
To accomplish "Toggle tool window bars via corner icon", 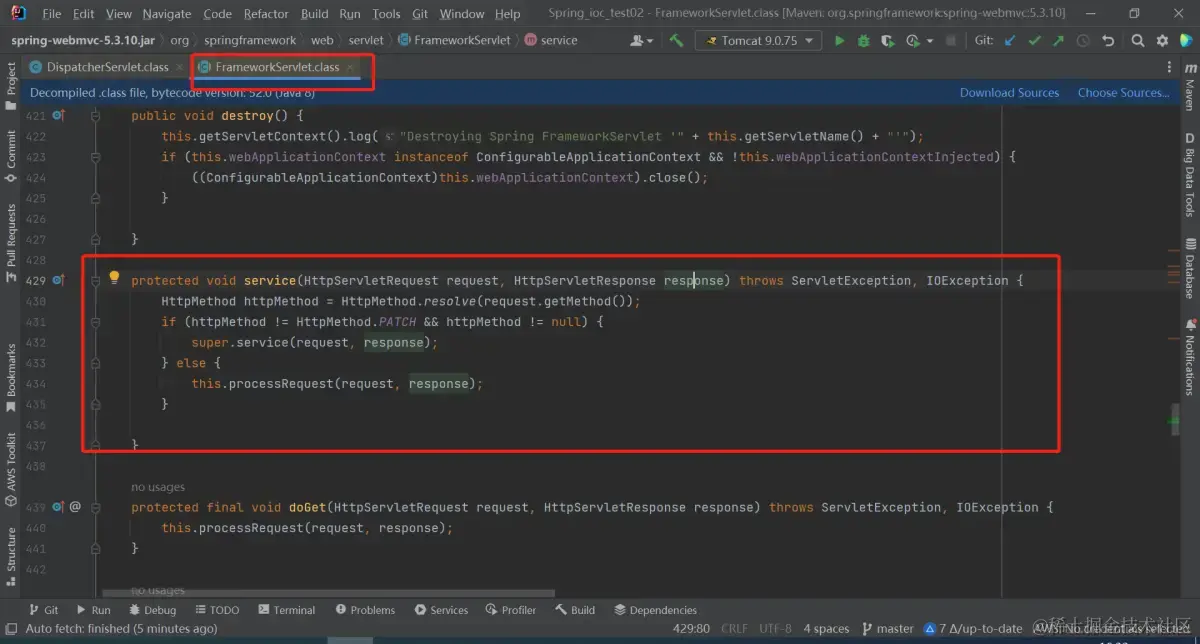I will pyautogui.click(x=11, y=629).
